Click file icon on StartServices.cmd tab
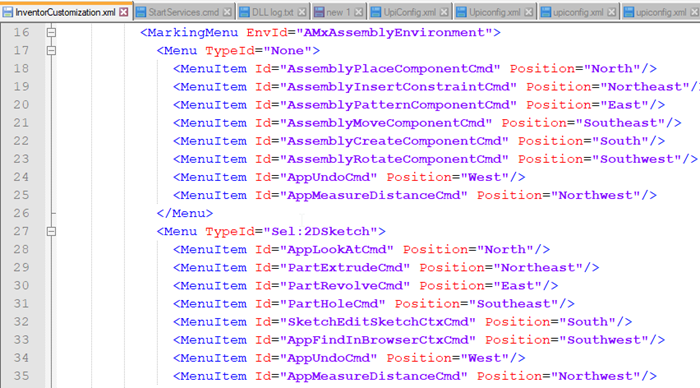700x388 pixels. [141, 12]
